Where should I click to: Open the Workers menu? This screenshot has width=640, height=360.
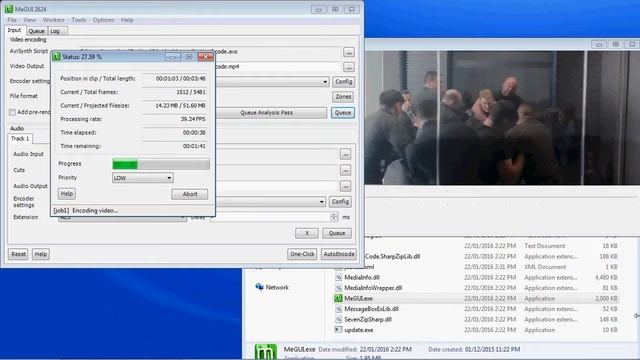[53, 20]
